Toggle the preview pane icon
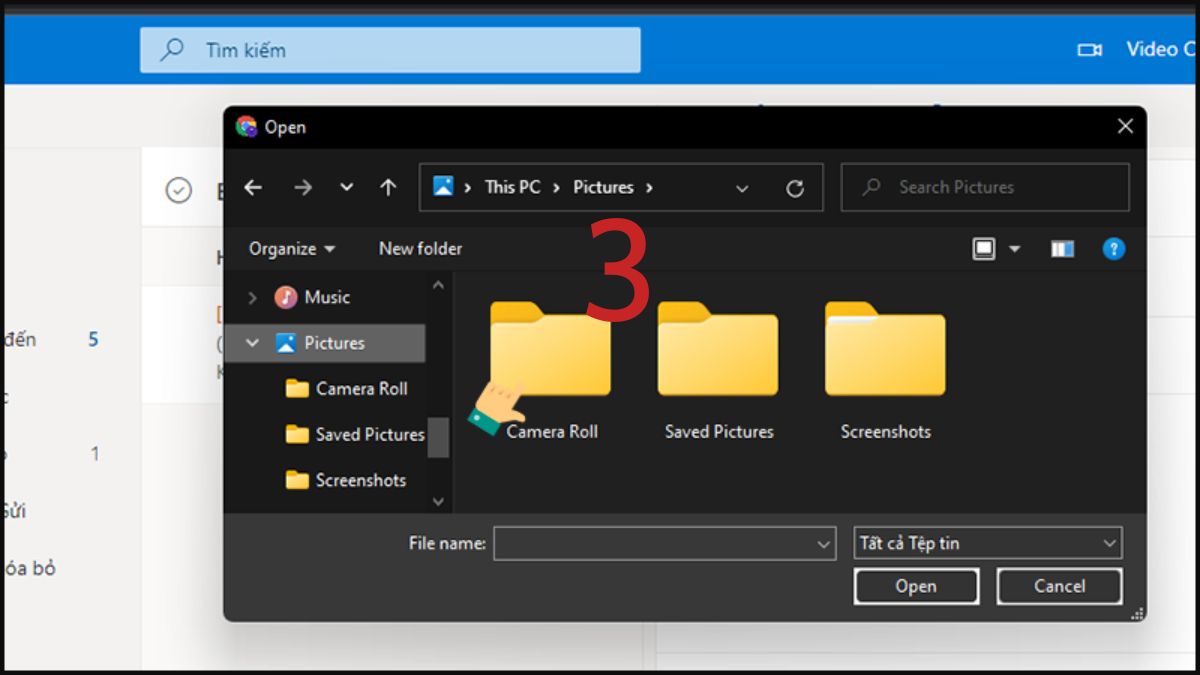1200x675 pixels. (x=1062, y=249)
